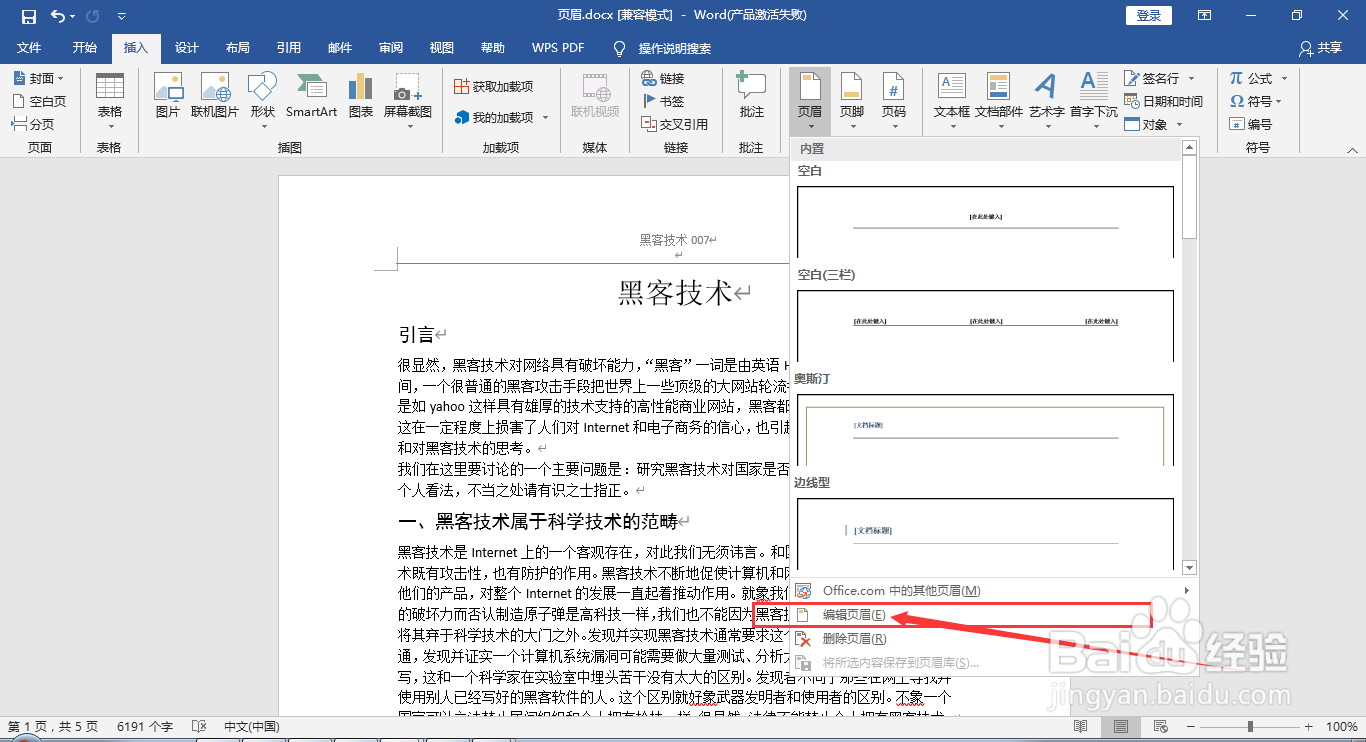Image resolution: width=1366 pixels, height=742 pixels.
Task: Open the page number (页码) dropdown
Action: (894, 101)
